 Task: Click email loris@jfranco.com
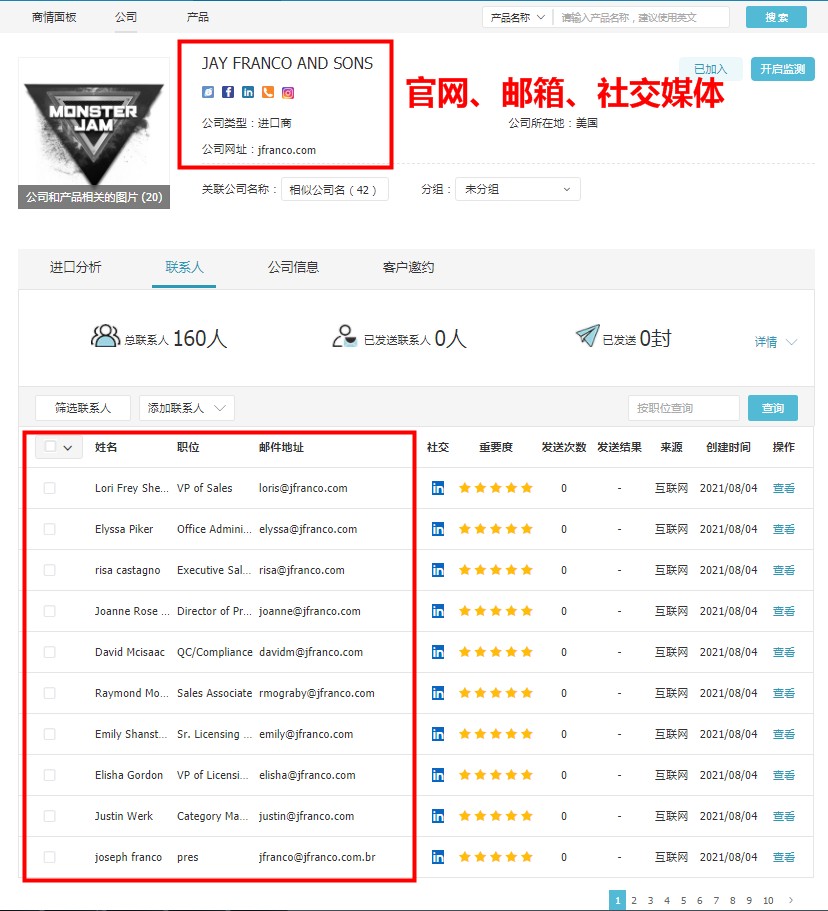click(303, 488)
